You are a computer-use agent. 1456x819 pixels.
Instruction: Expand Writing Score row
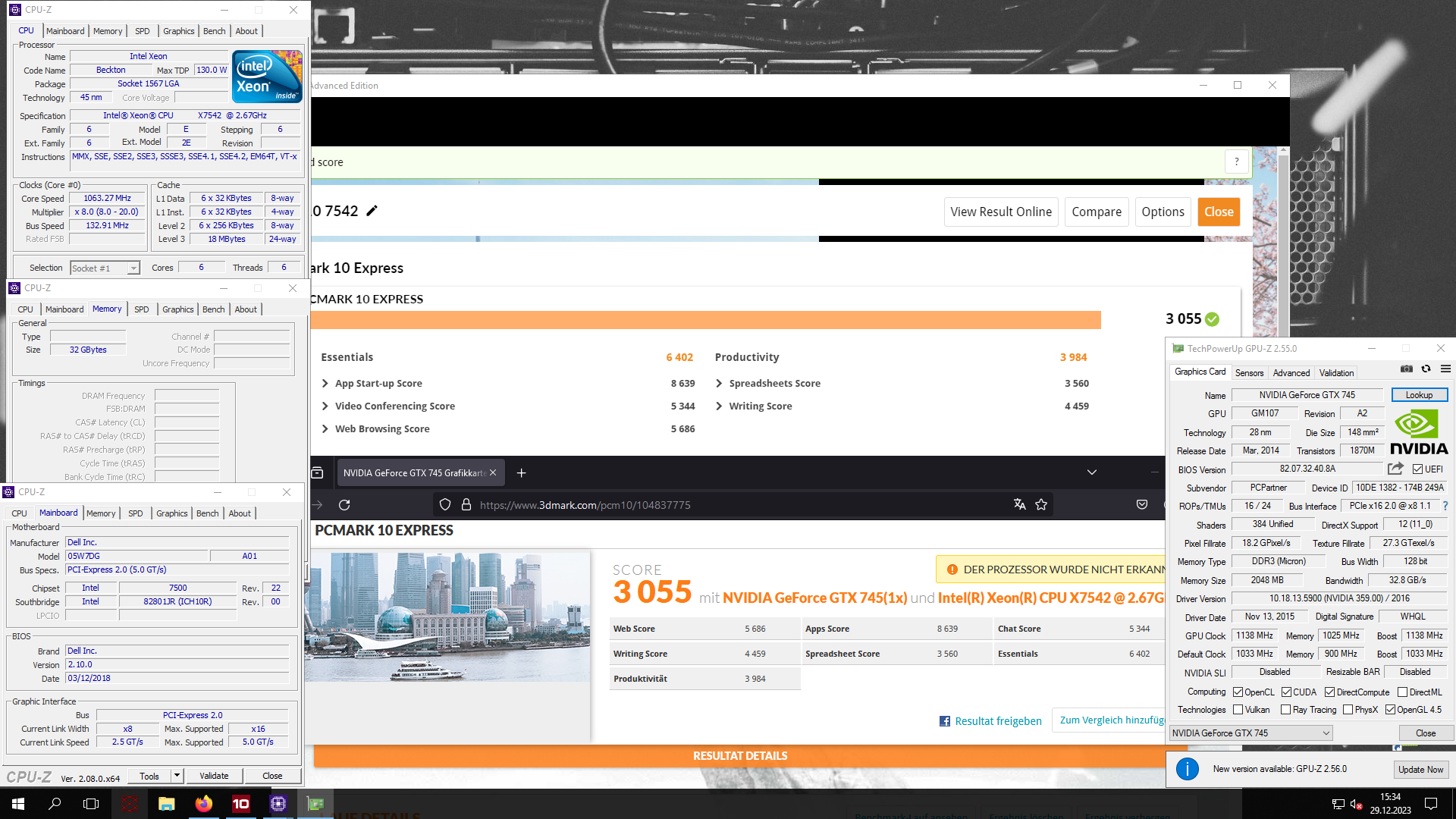coord(719,406)
